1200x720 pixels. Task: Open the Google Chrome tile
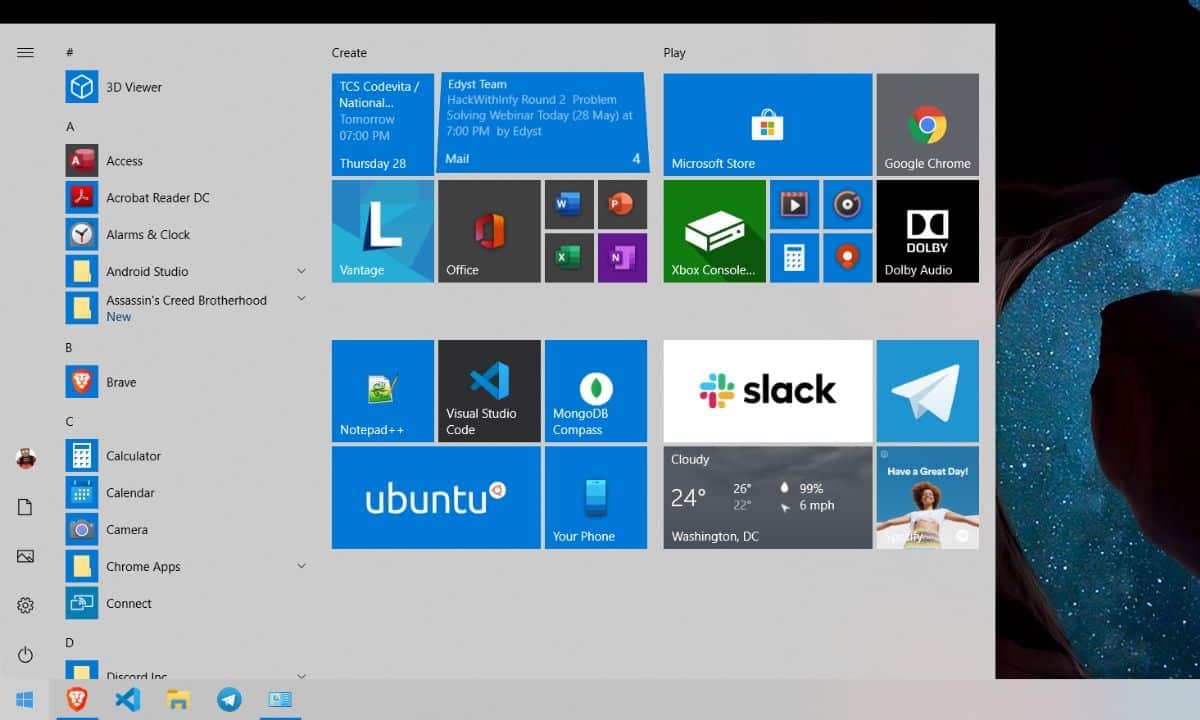pyautogui.click(x=927, y=124)
